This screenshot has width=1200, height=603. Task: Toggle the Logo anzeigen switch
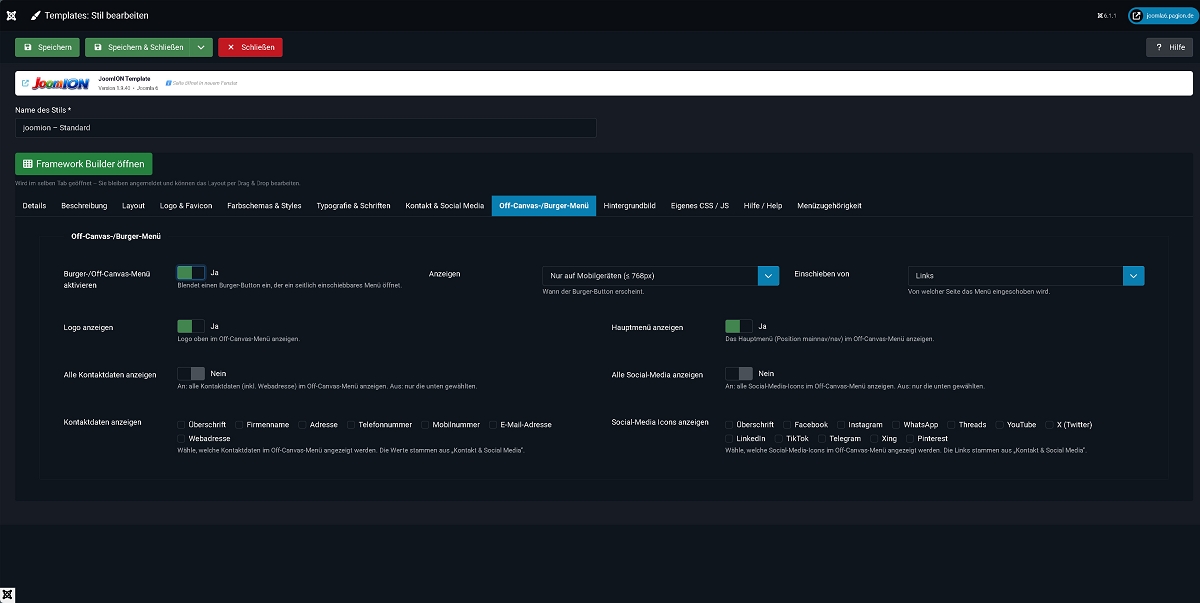pos(191,326)
